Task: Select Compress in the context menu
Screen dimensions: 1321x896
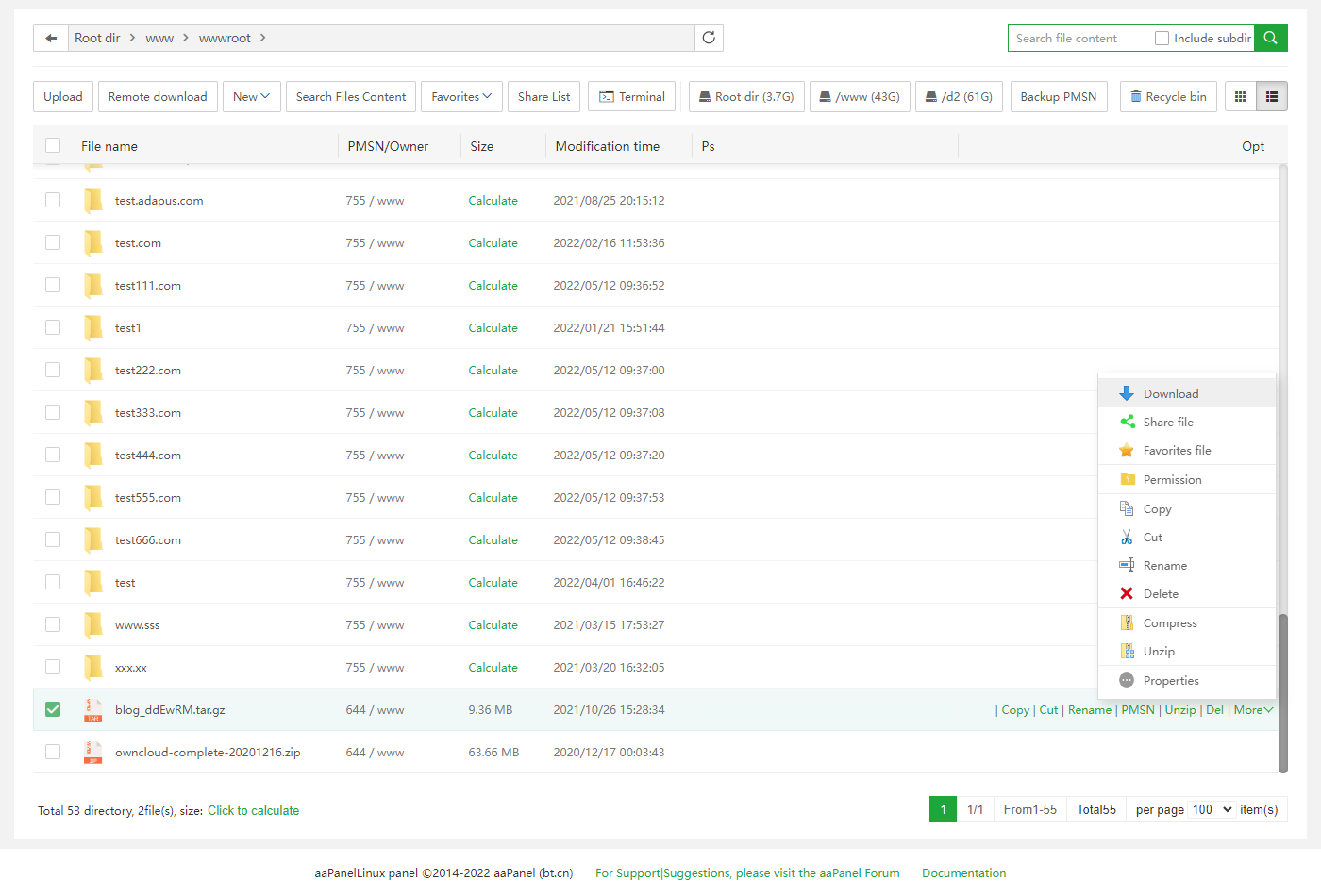Action: click(1169, 623)
